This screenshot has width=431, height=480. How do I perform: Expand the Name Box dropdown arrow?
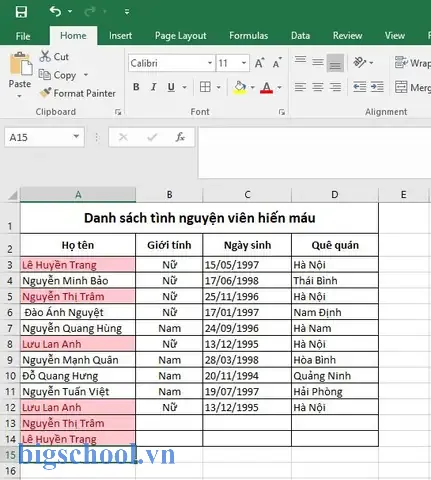pos(76,137)
